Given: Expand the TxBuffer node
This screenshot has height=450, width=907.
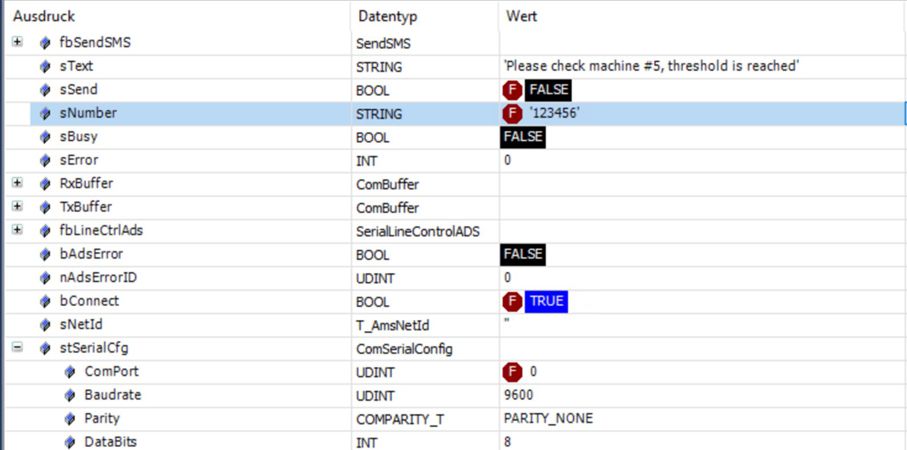Looking at the screenshot, I should [17, 208].
